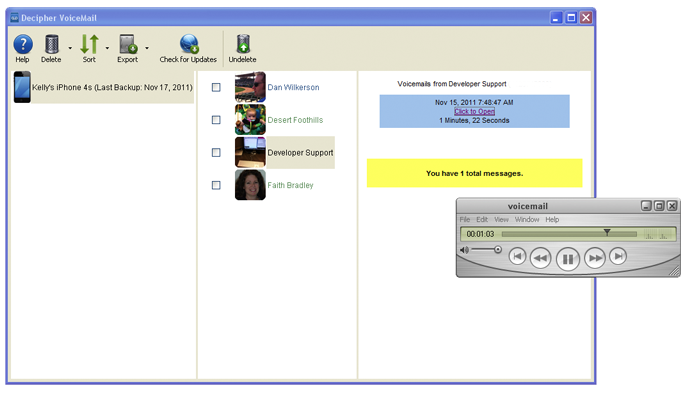This screenshot has height=398, width=688.
Task: Close the Decipher VoiceMail window
Action: (586, 18)
